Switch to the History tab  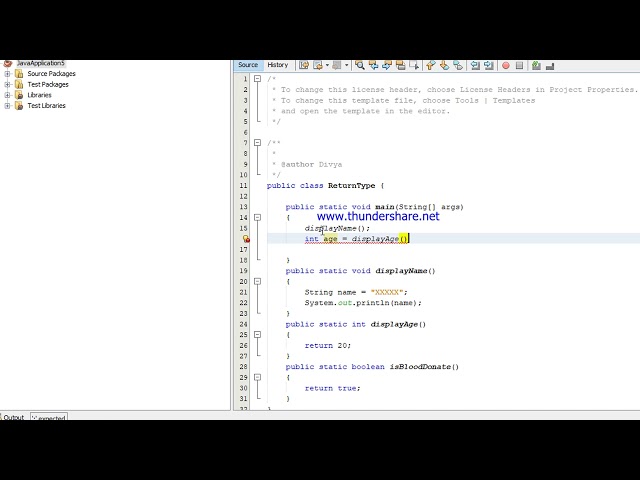point(278,65)
